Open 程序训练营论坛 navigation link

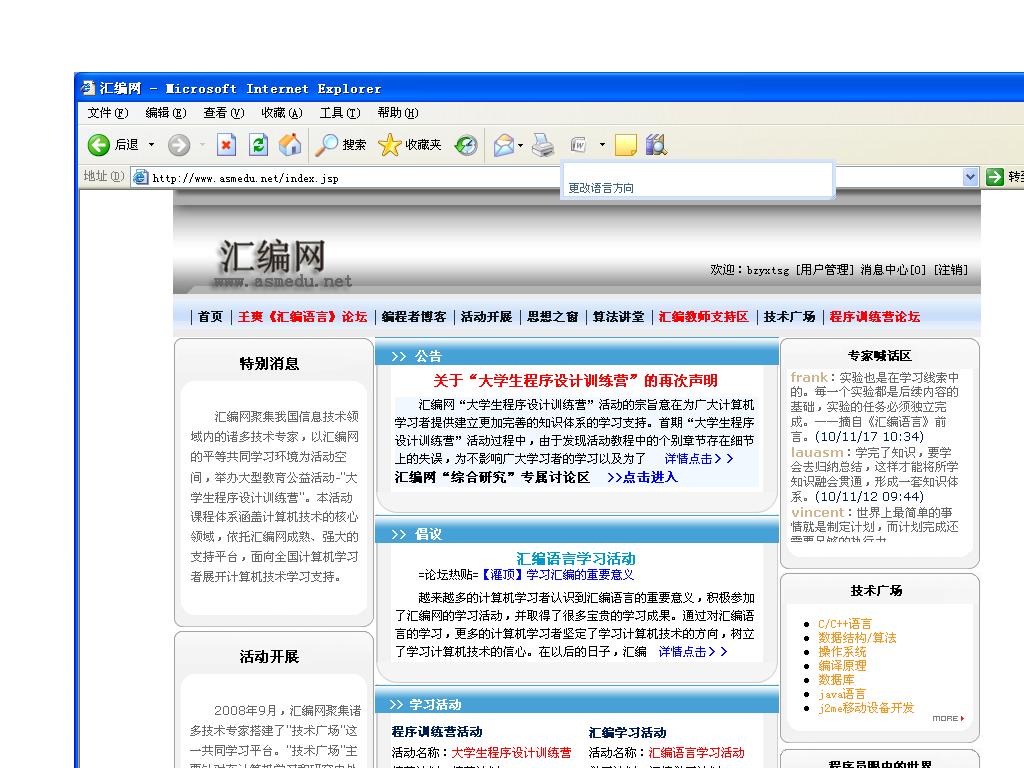click(x=874, y=317)
